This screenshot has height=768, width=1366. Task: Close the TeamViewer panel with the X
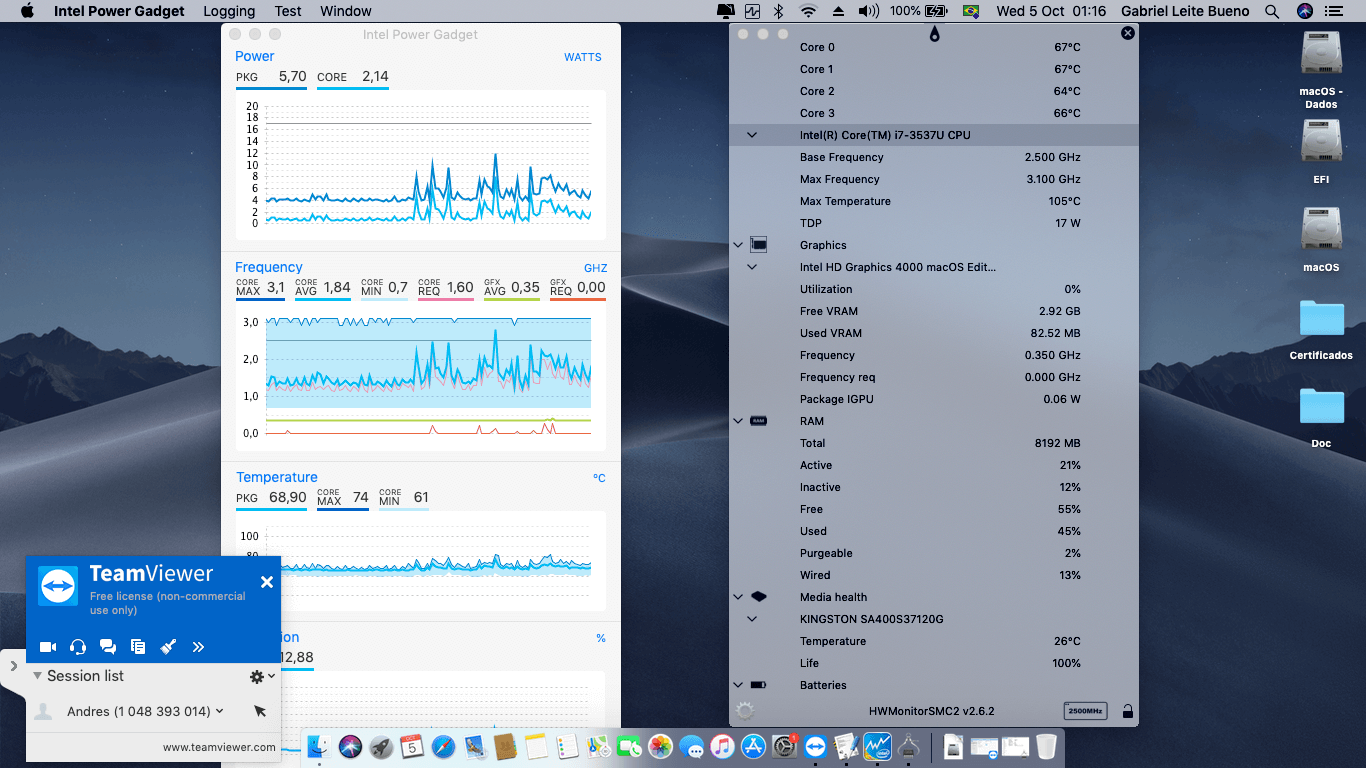(267, 582)
